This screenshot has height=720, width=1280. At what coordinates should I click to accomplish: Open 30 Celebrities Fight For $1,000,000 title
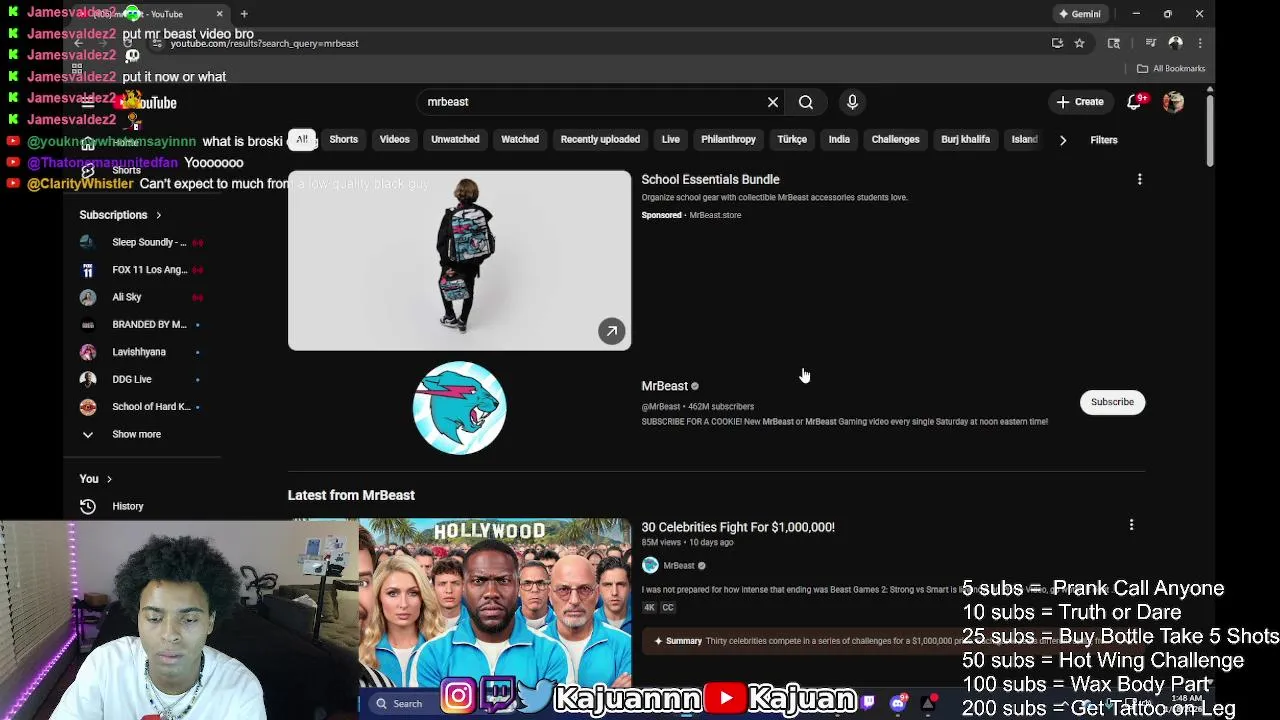pos(738,527)
